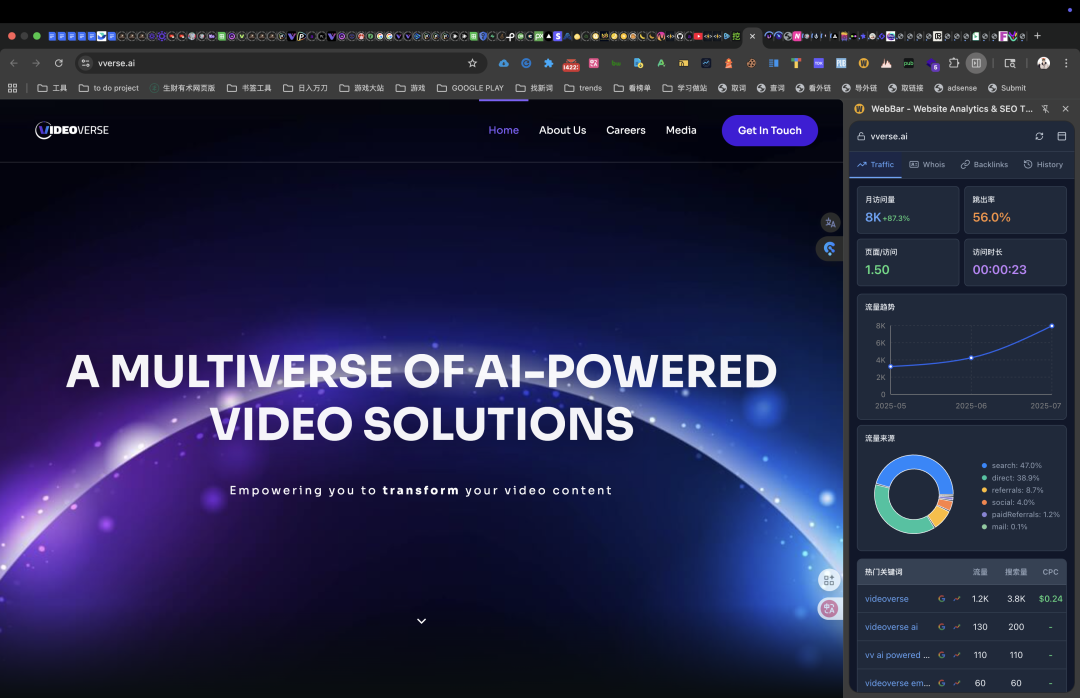Click the white grid floating widget icon

(829, 580)
